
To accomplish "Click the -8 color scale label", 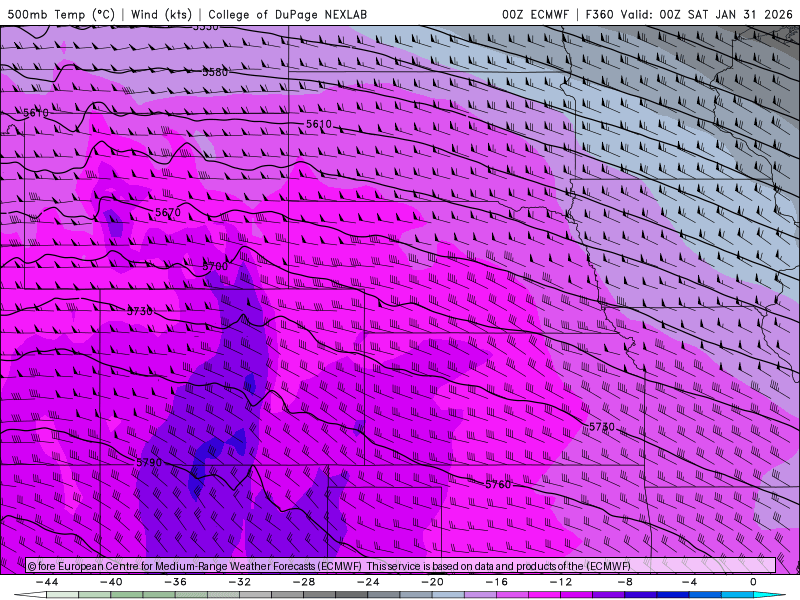I will coord(625,582).
